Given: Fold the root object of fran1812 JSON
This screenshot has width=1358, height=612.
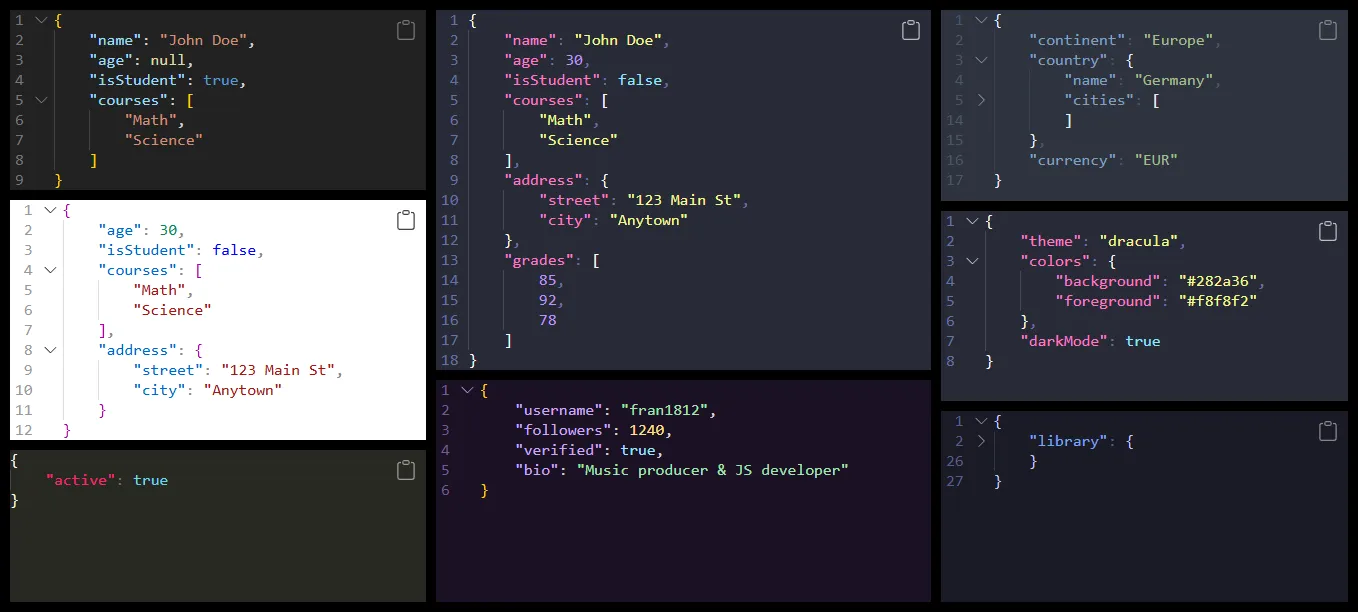Looking at the screenshot, I should click(466, 390).
